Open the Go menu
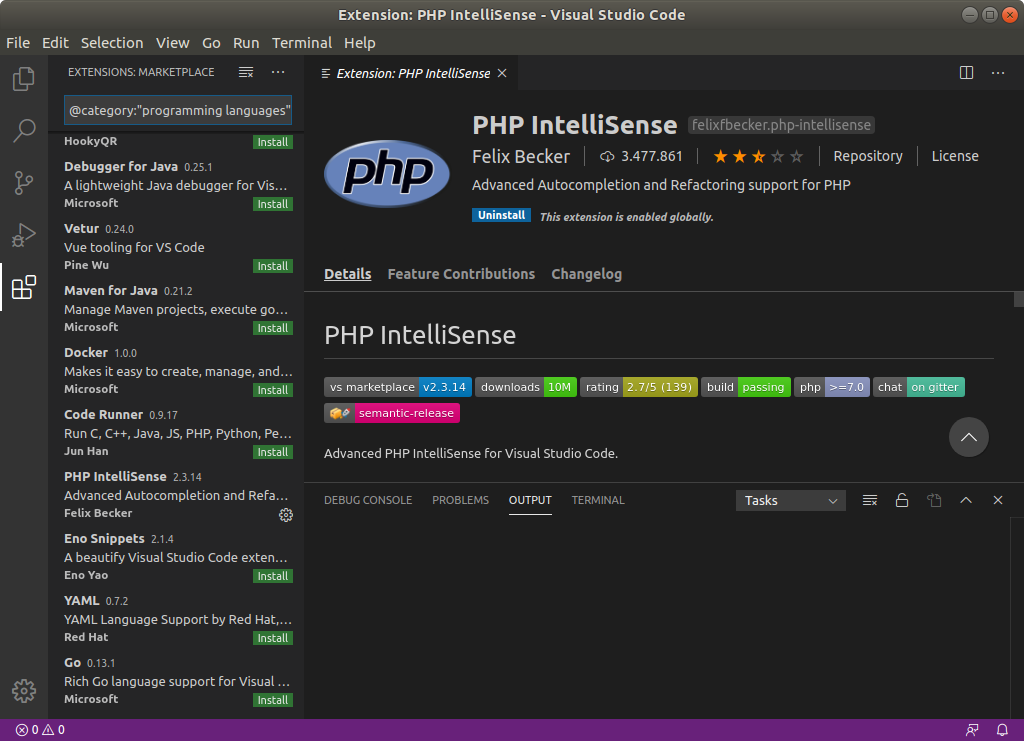The height and width of the screenshot is (741, 1024). point(211,43)
